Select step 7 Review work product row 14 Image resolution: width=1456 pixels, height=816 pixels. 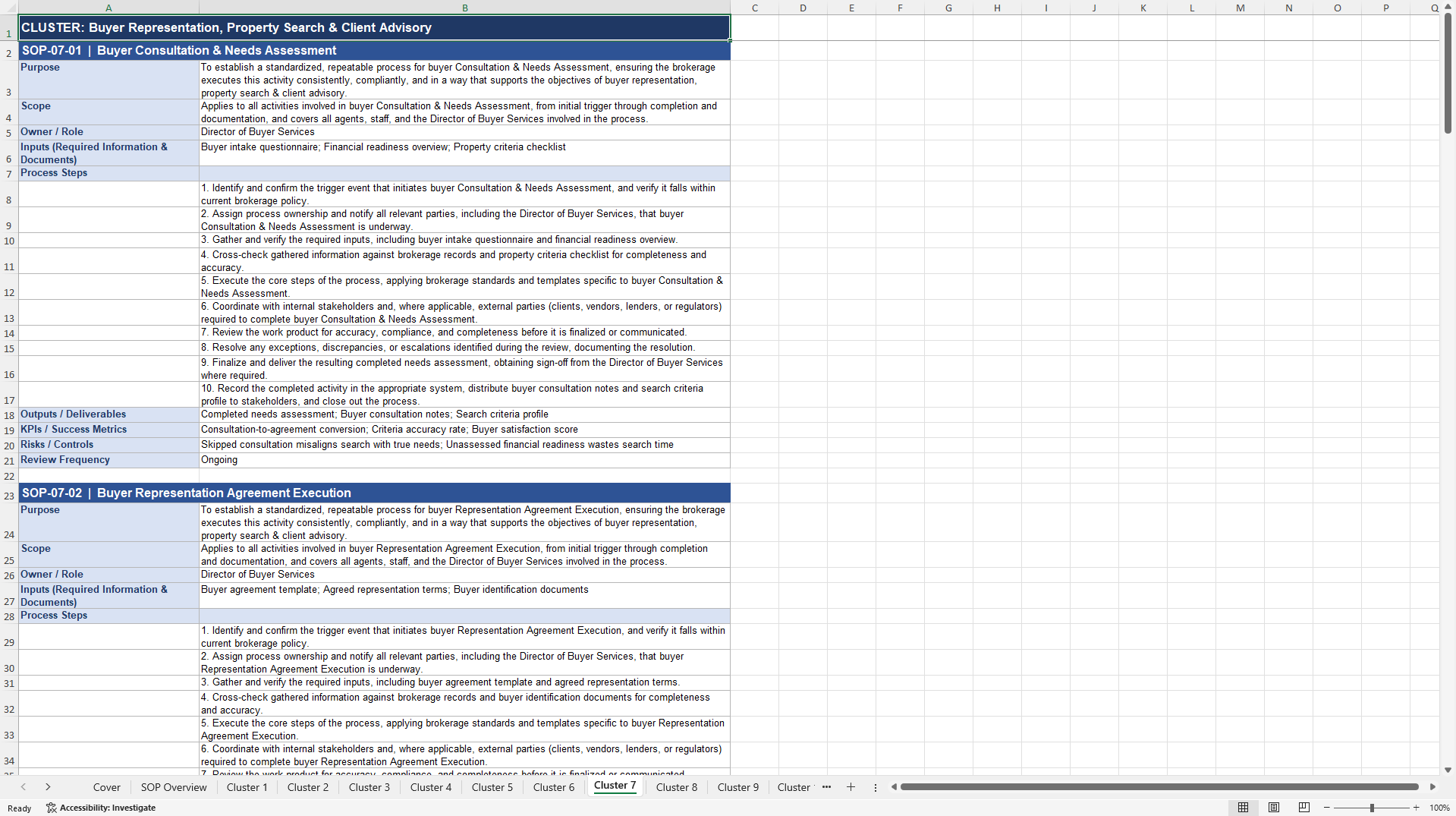tap(464, 332)
